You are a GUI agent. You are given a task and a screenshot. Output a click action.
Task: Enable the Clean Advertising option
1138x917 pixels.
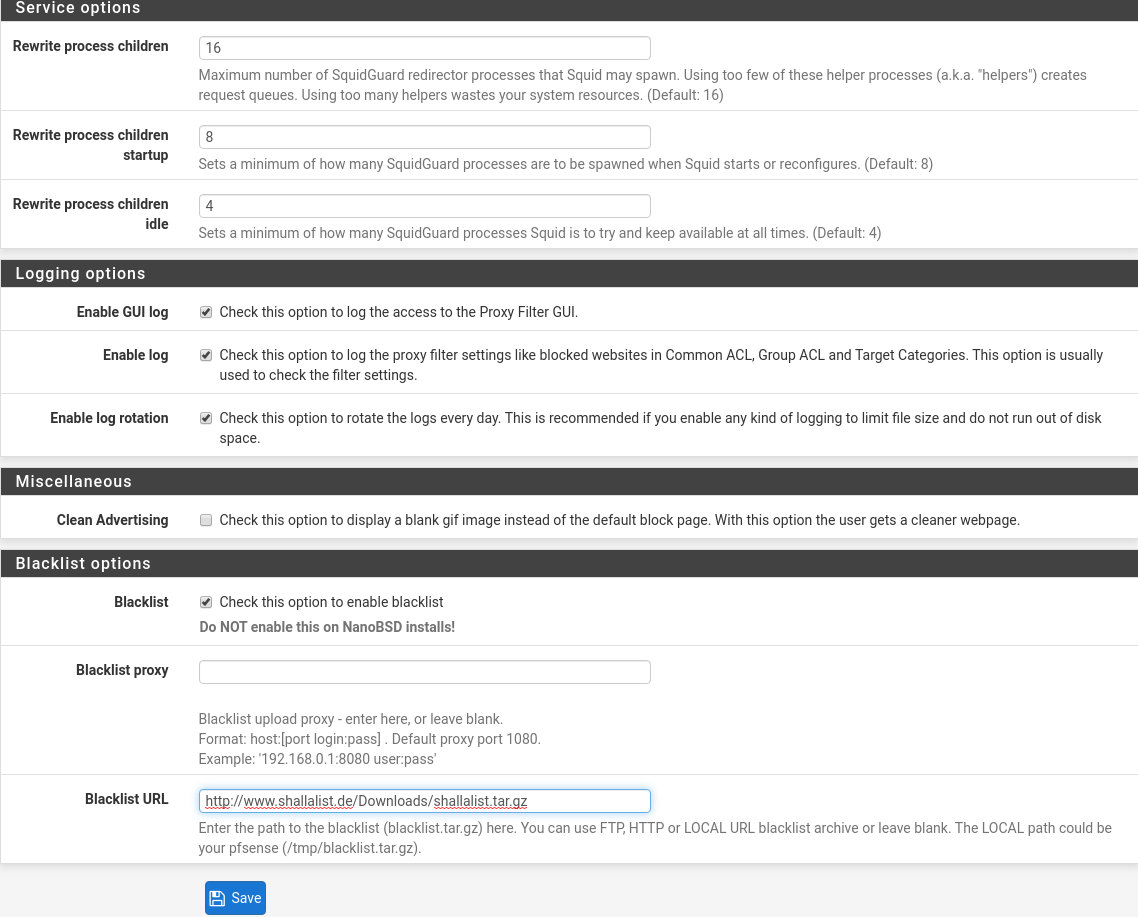click(206, 519)
